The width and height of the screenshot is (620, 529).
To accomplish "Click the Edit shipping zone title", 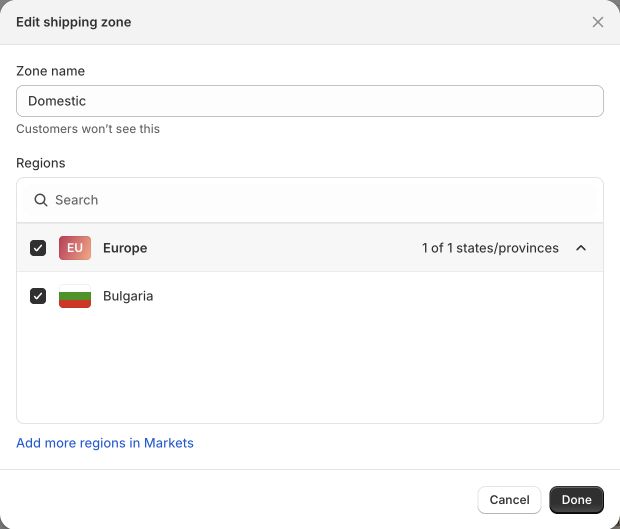I will 74,22.
